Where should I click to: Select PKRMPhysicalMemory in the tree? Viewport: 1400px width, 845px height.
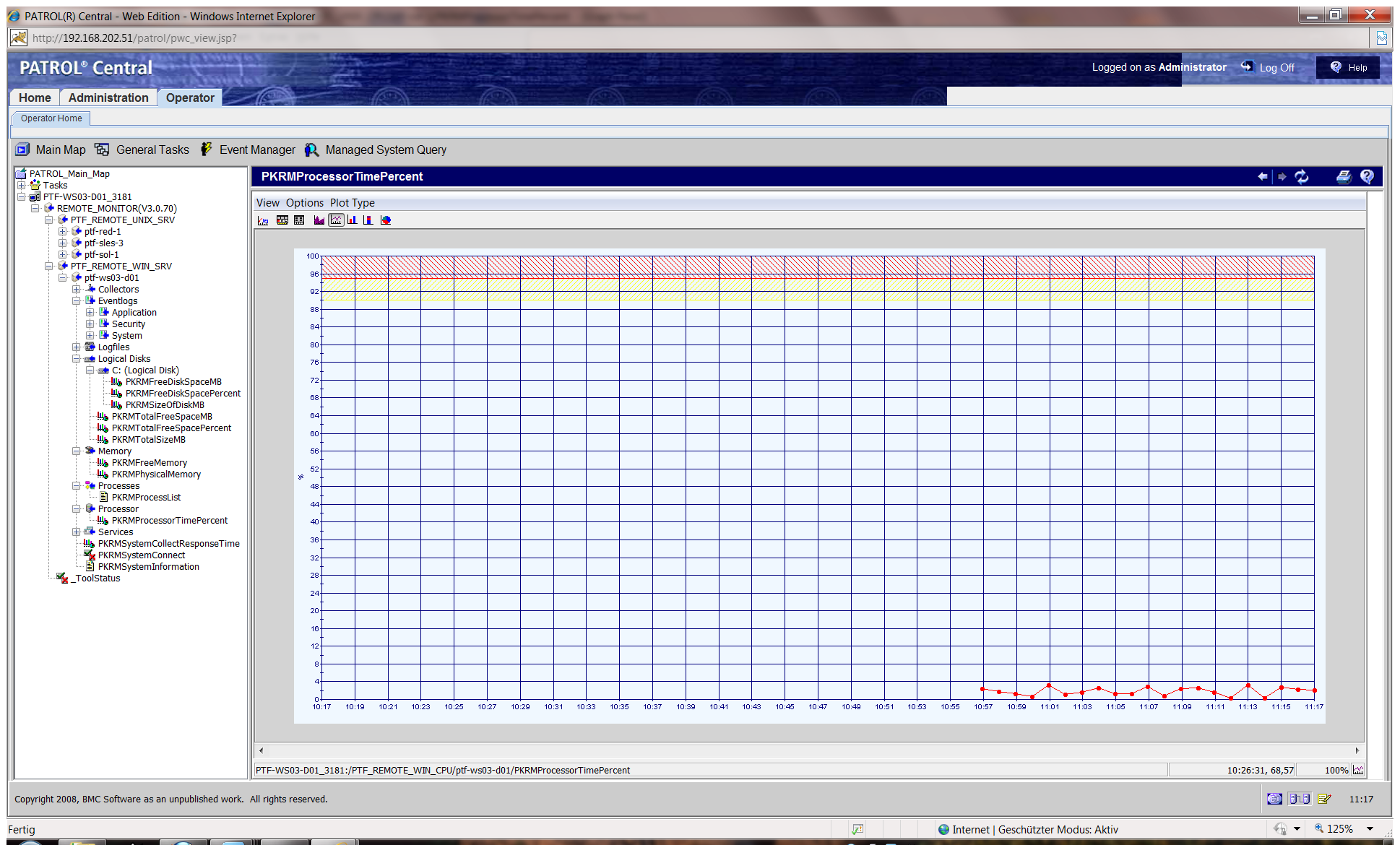pyautogui.click(x=156, y=474)
